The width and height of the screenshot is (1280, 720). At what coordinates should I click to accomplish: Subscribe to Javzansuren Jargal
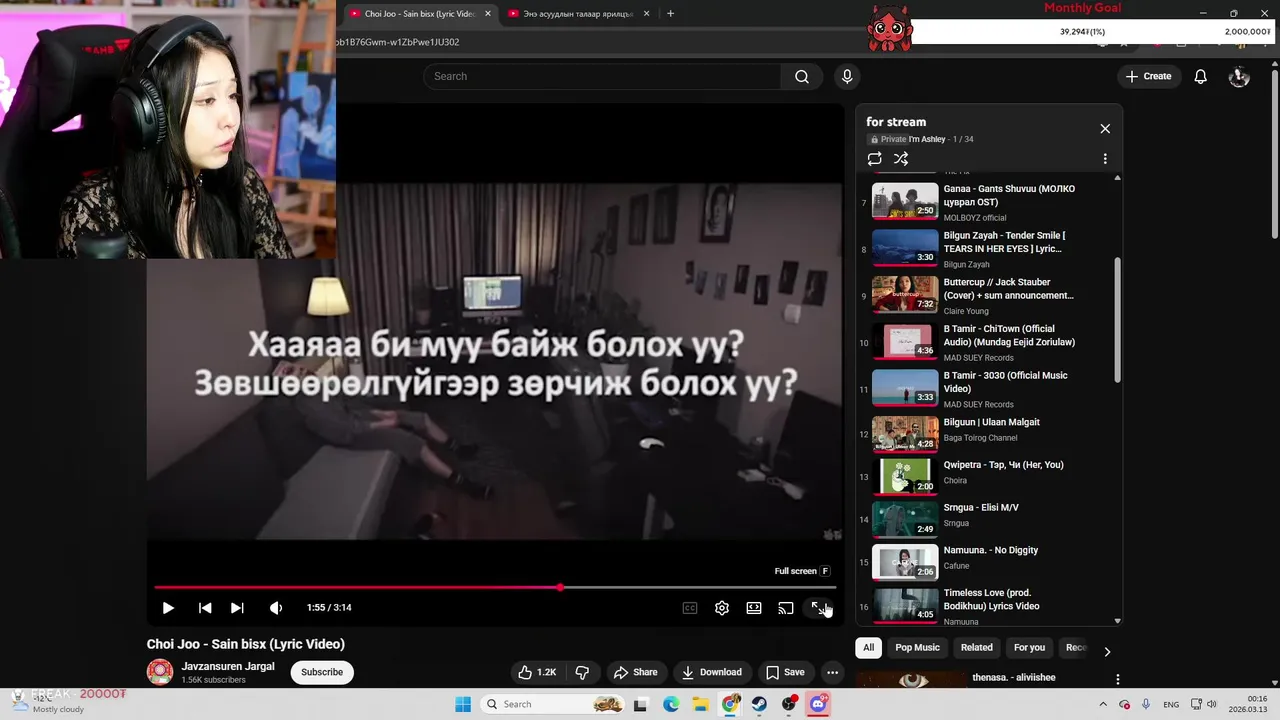[x=322, y=672]
